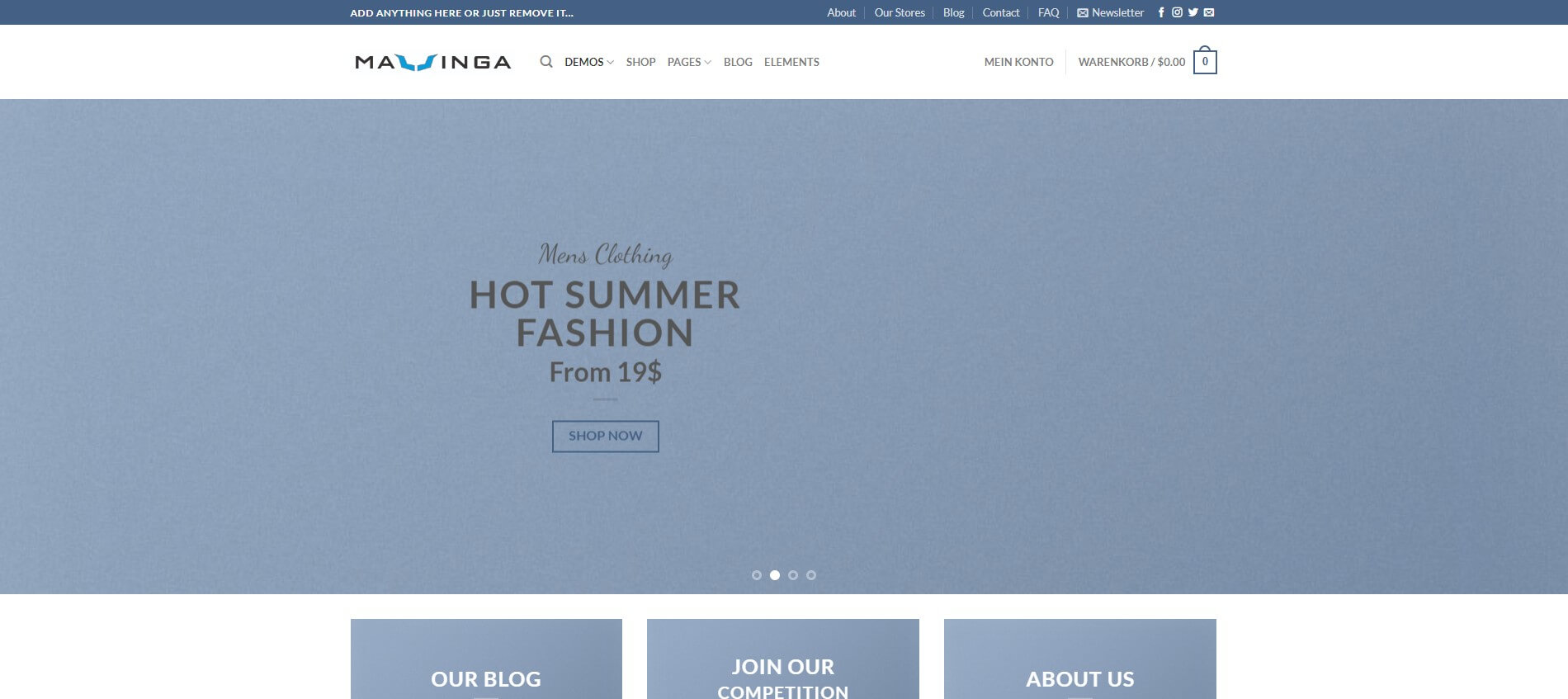Image resolution: width=1568 pixels, height=699 pixels.
Task: Open the Twitter social icon
Action: (1193, 12)
